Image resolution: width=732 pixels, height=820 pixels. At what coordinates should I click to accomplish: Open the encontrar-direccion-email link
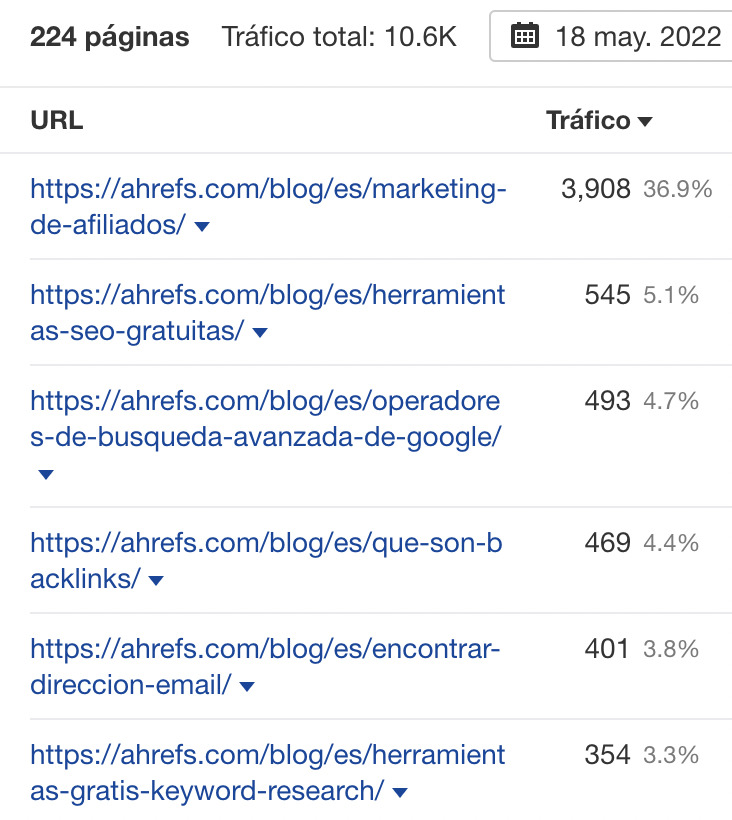pos(265,667)
